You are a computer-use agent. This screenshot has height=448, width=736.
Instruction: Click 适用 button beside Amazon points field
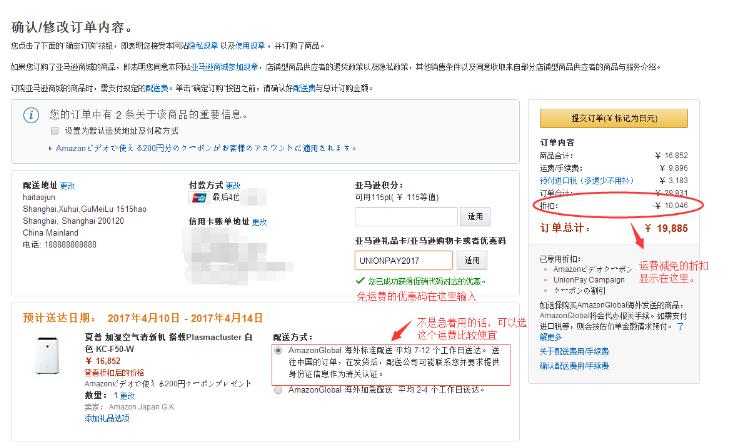476,215
